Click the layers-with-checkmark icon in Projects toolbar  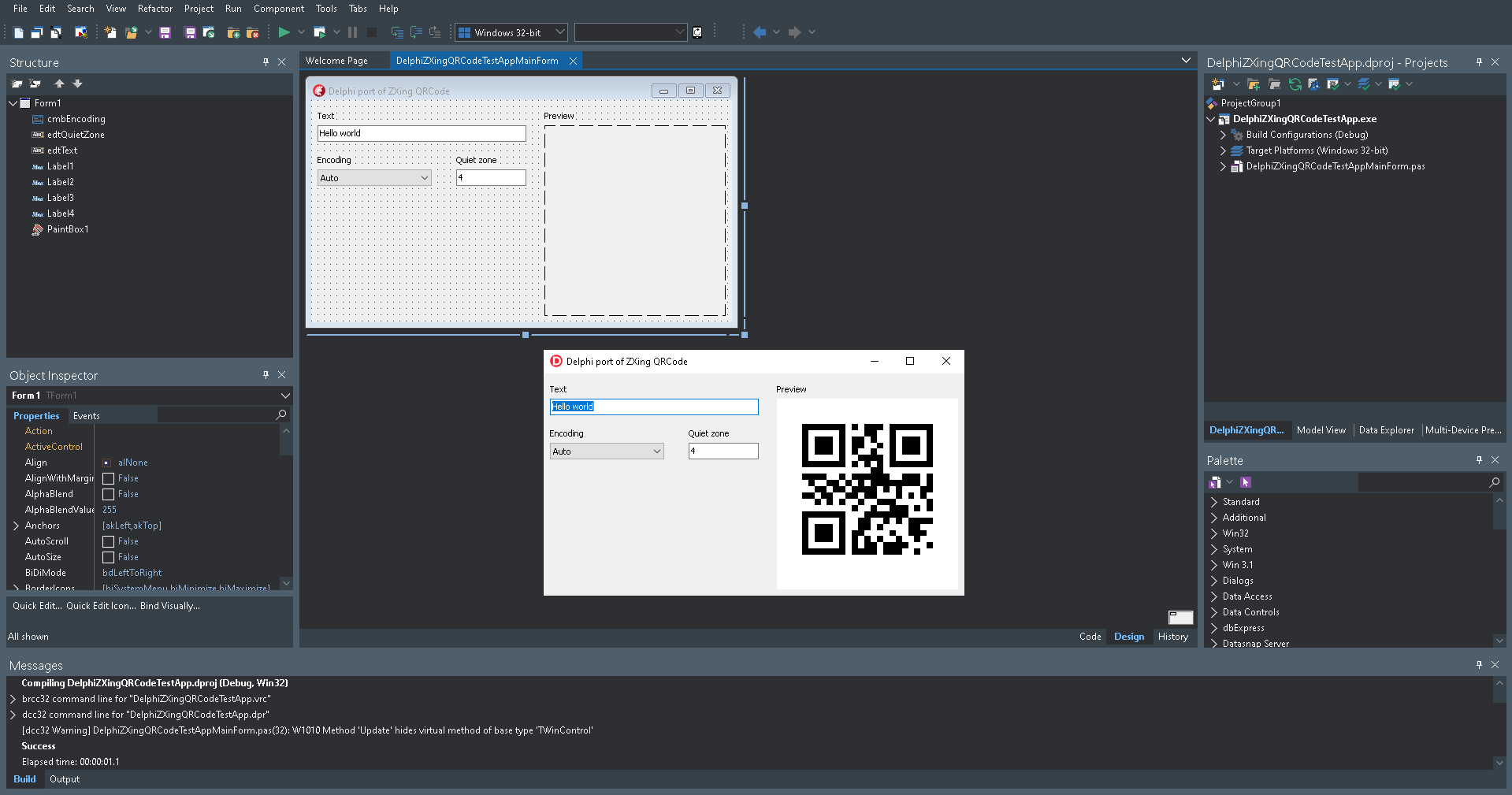click(1364, 84)
